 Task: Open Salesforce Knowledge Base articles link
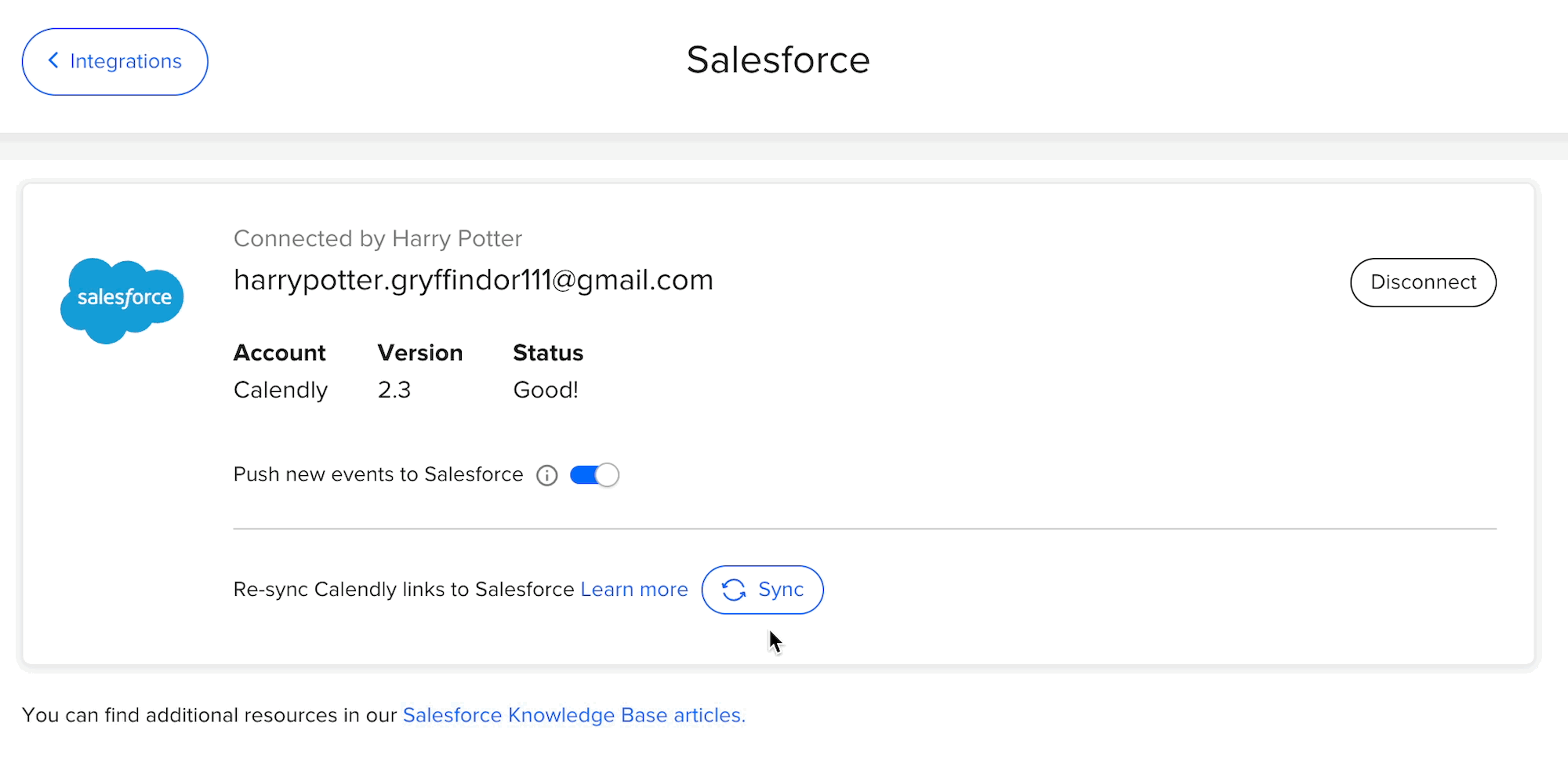point(574,715)
